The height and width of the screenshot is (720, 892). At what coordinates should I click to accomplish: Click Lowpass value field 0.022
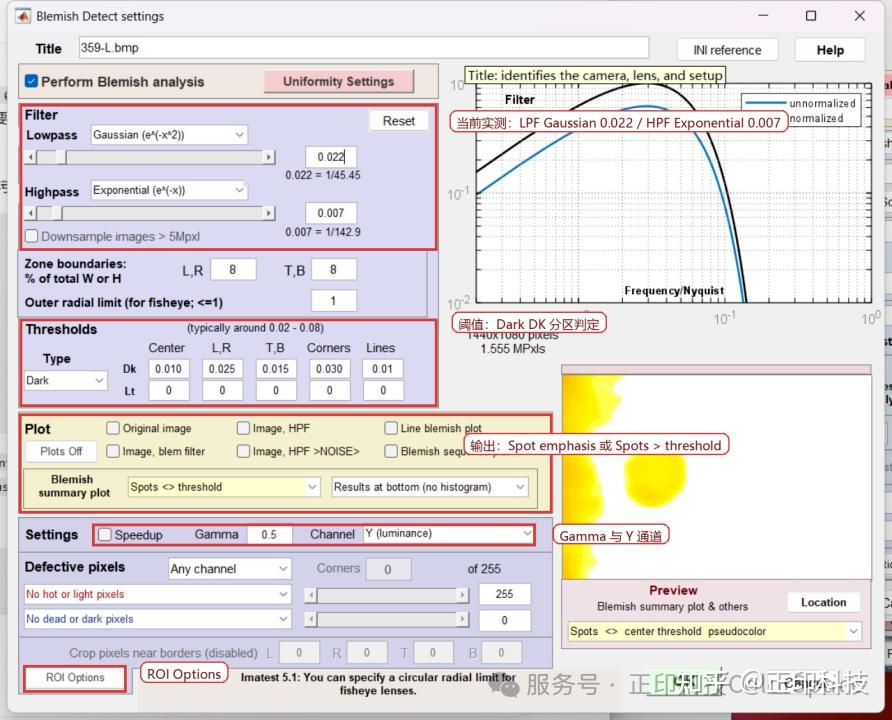point(331,157)
